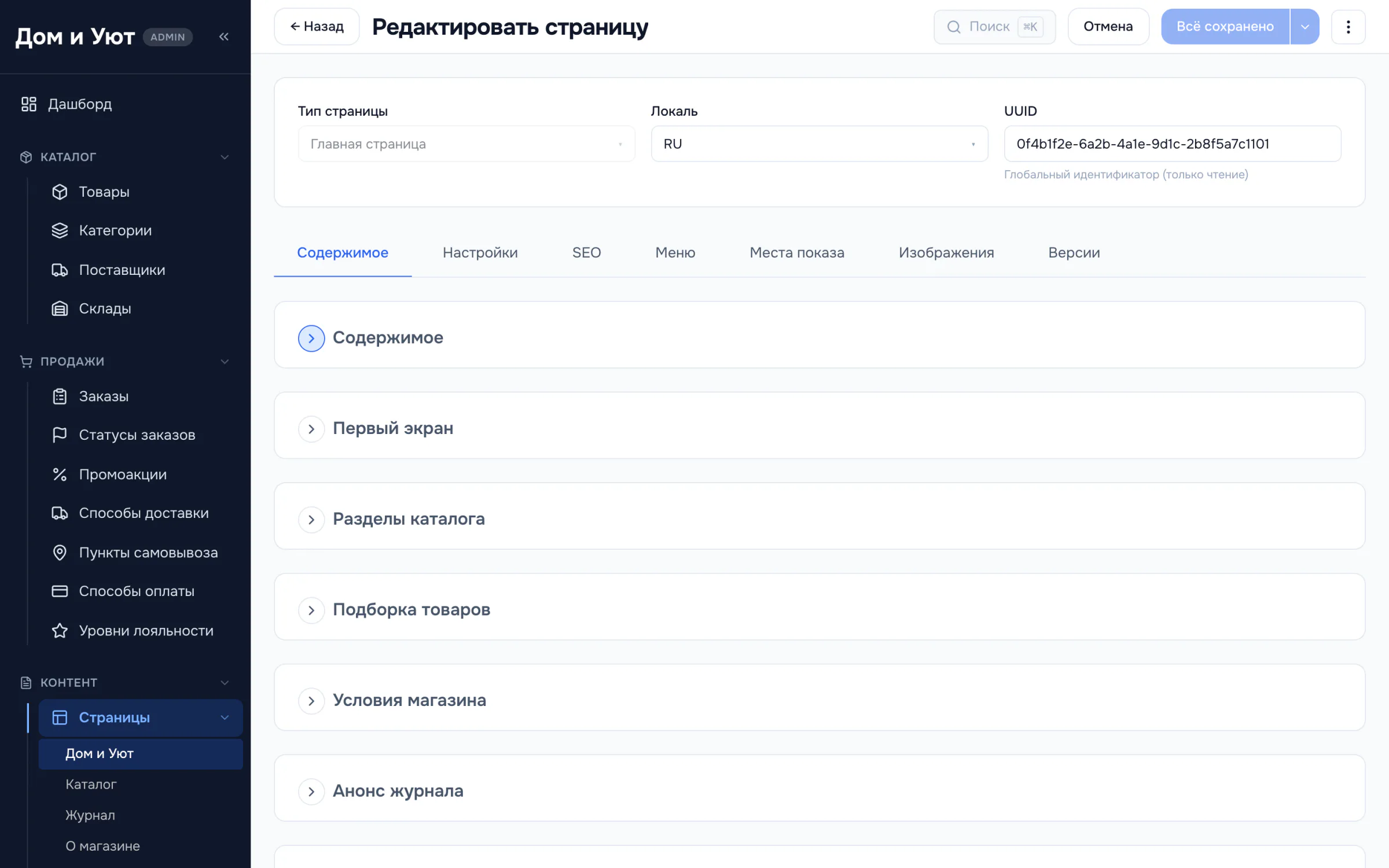
Task: Collapse the sidebar with the double-chevron icon
Action: click(x=224, y=37)
